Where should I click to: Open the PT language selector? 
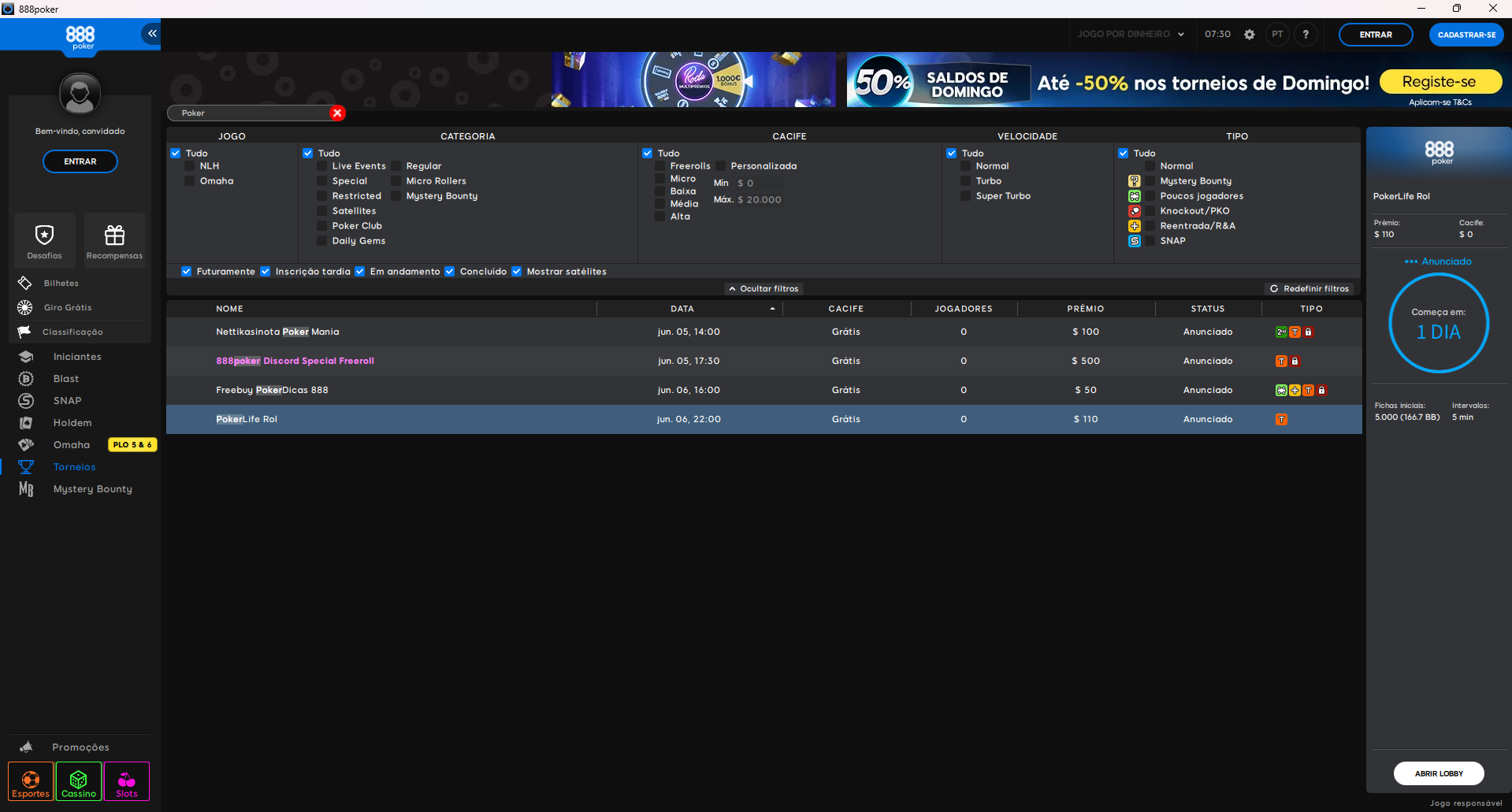coord(1277,35)
